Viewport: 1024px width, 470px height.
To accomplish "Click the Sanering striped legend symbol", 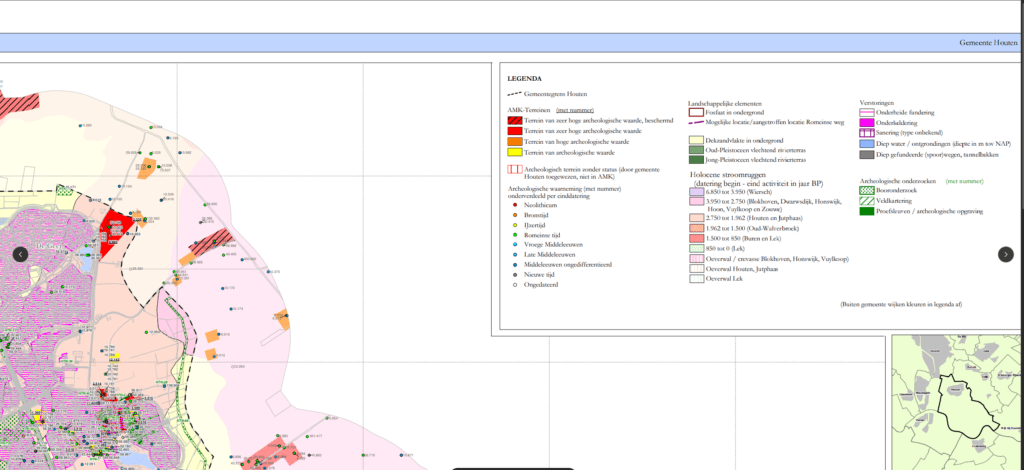I will pos(868,133).
